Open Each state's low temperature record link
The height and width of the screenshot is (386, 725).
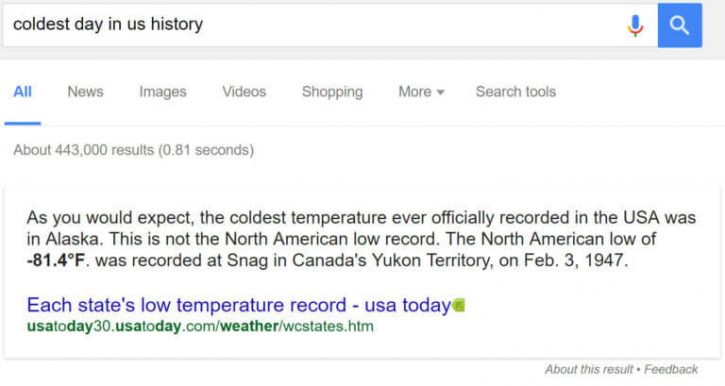pos(239,305)
